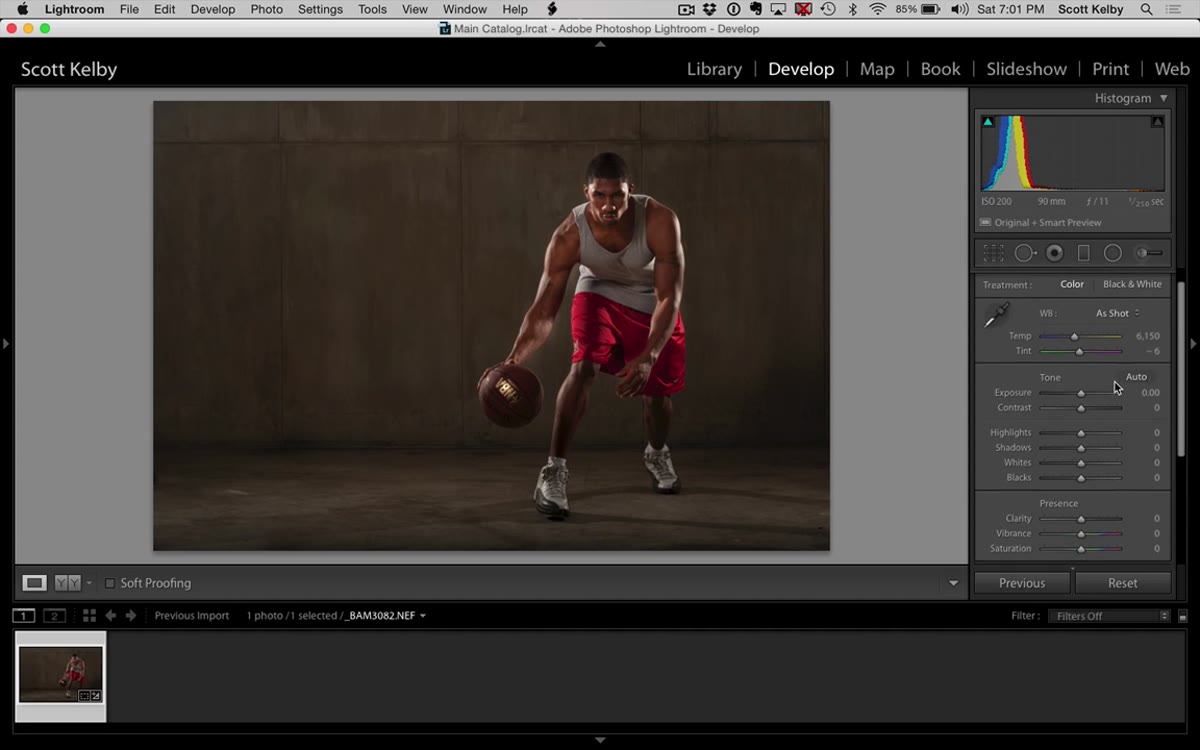1200x750 pixels.
Task: Click the Reset button
Action: click(1123, 583)
